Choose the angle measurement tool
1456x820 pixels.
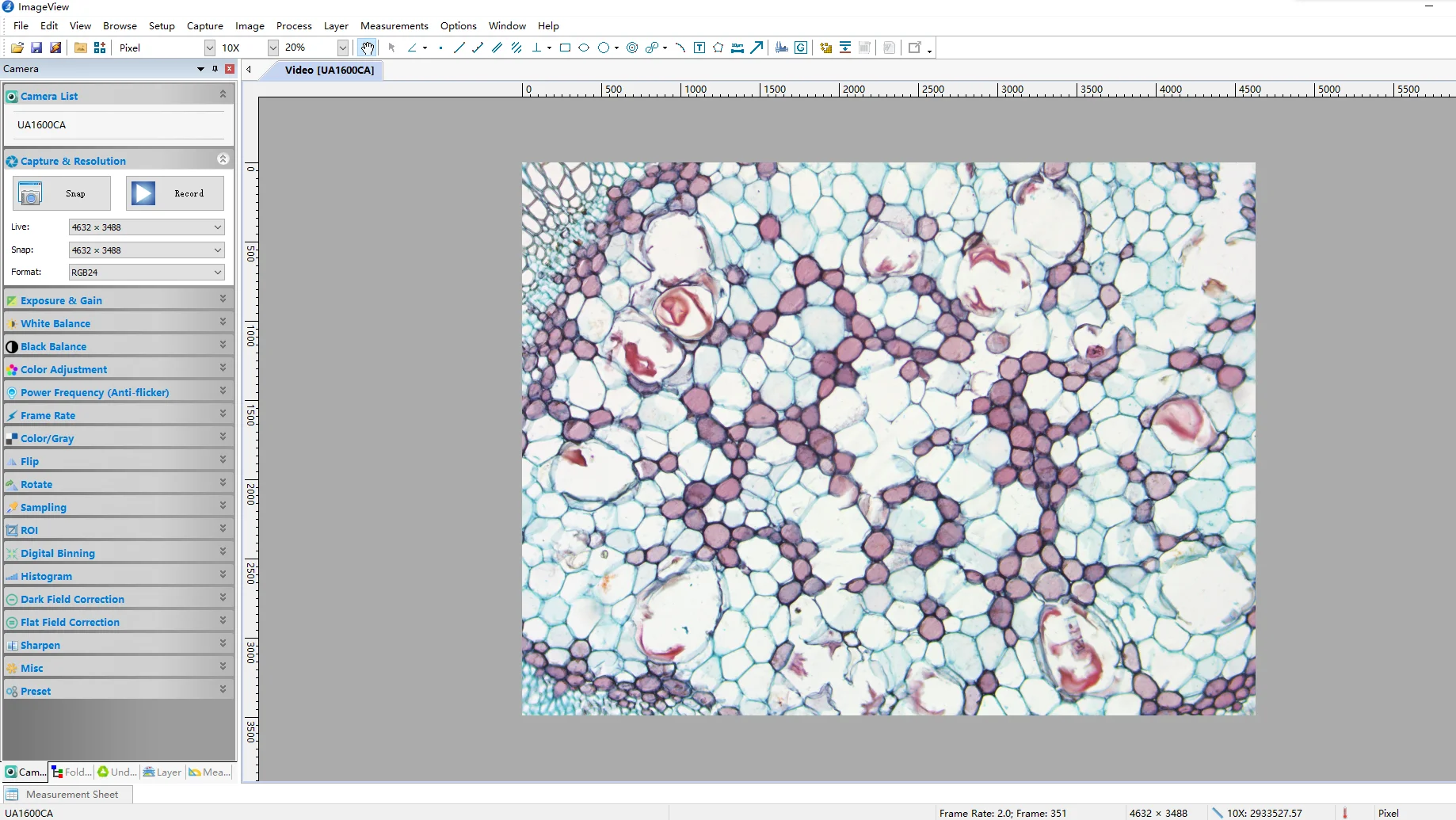click(x=412, y=48)
